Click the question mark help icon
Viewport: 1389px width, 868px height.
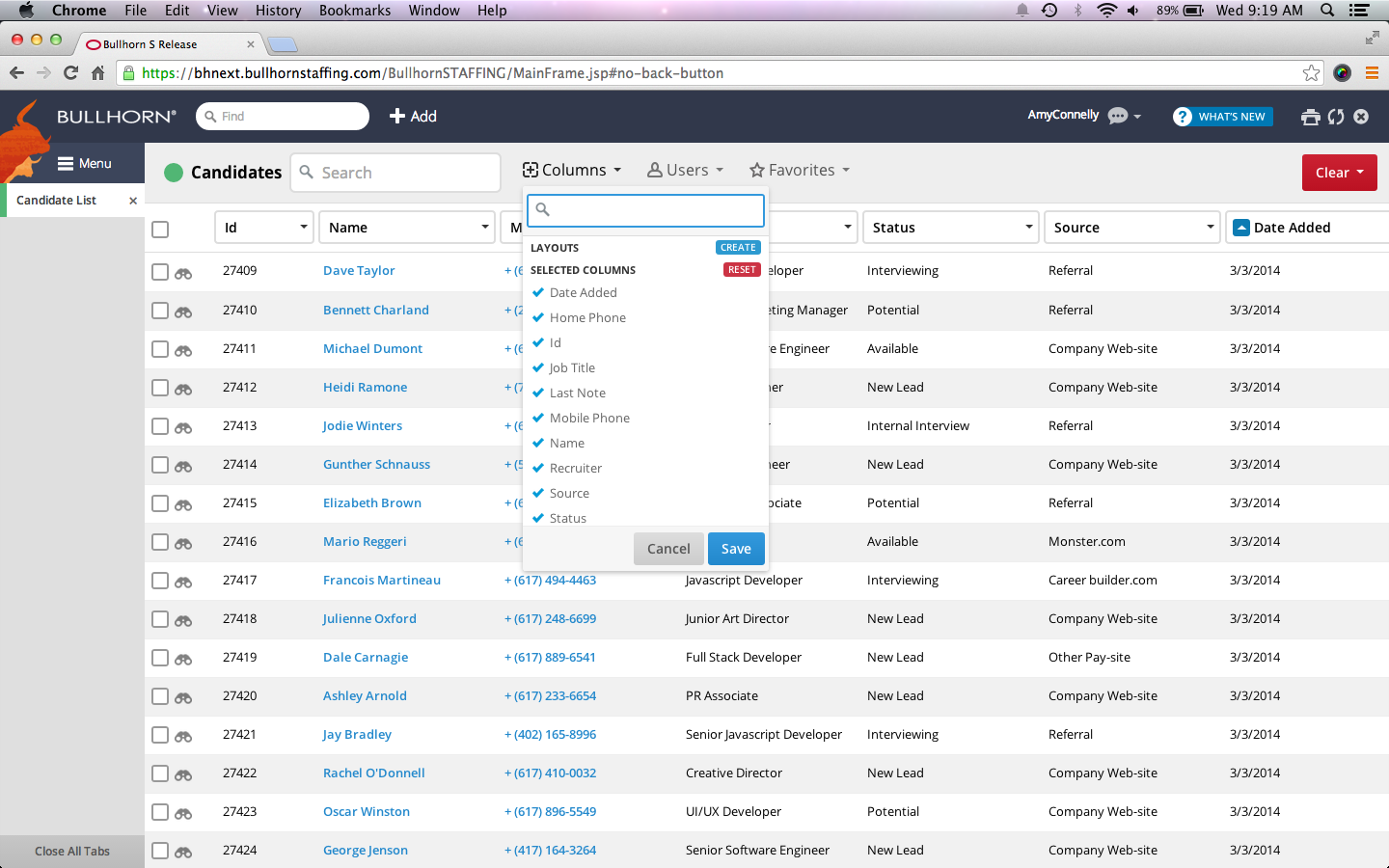(x=1183, y=117)
